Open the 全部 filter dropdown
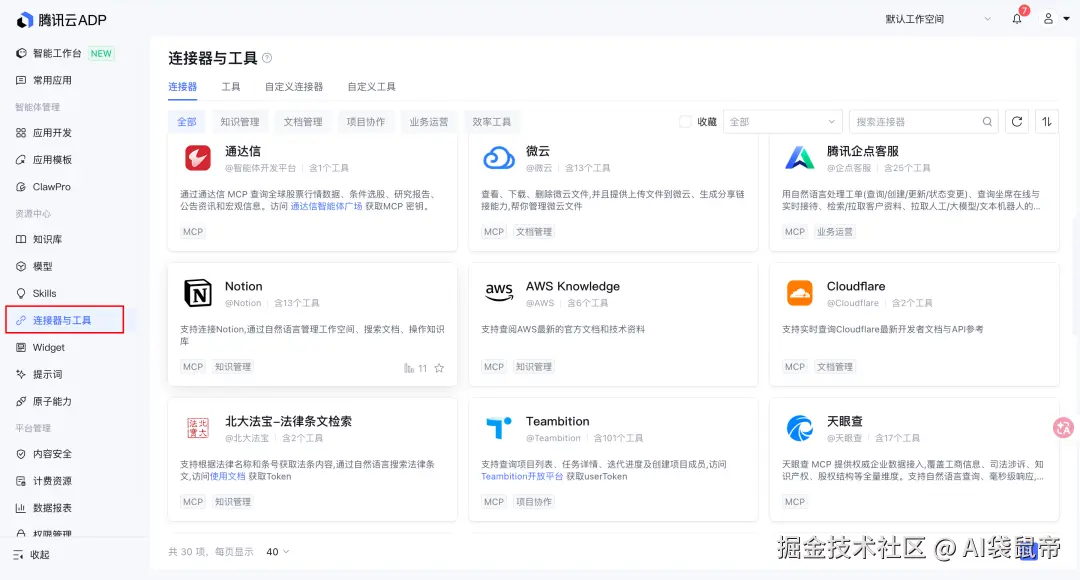 point(782,122)
